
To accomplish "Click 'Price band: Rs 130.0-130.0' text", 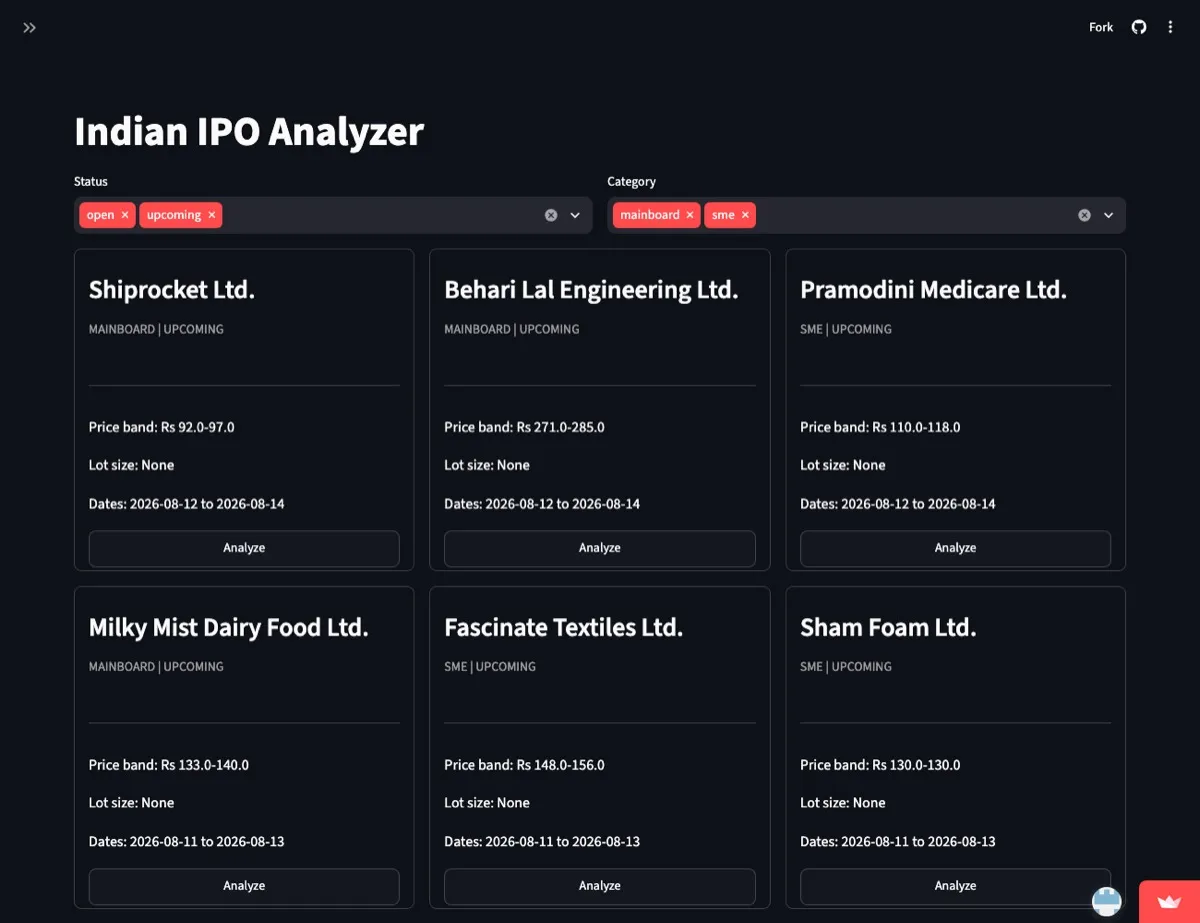I will point(880,765).
